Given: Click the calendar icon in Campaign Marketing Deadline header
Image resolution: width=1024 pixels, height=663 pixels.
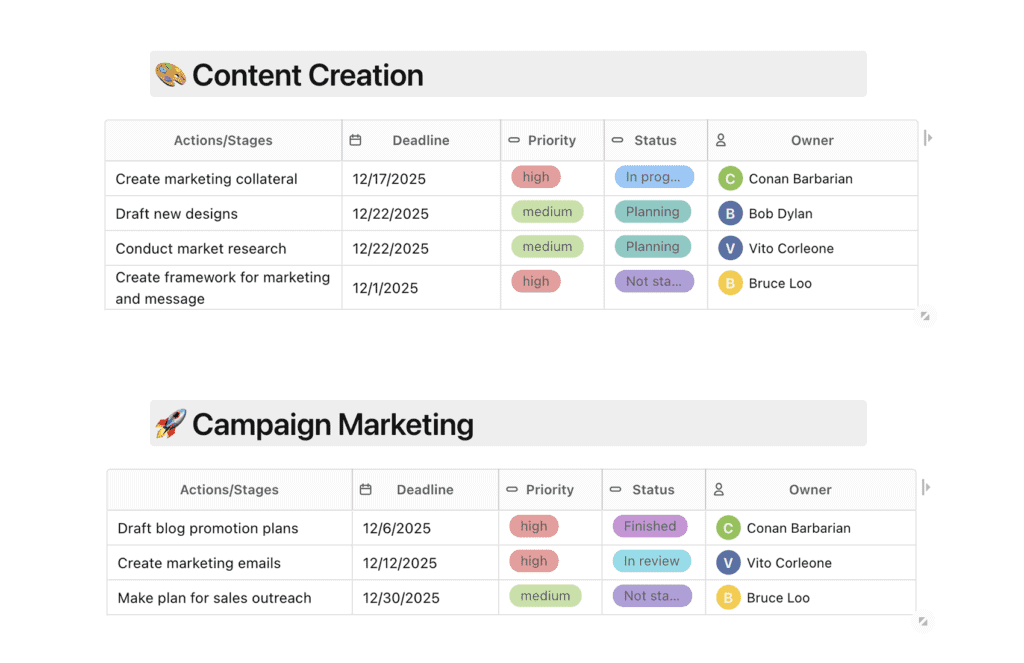Looking at the screenshot, I should pyautogui.click(x=366, y=489).
